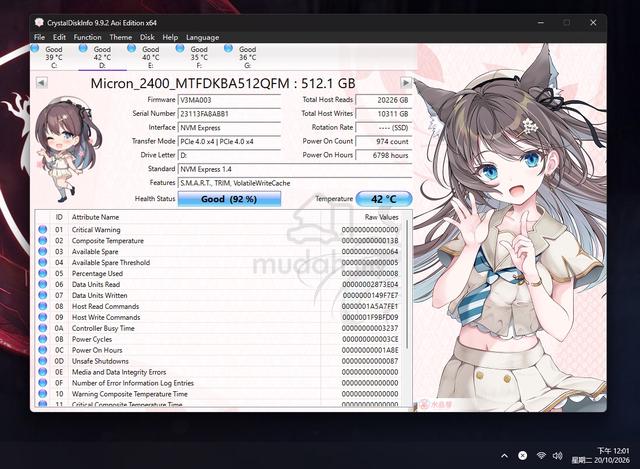Click the status icon for Data Units Written
640x469 pixels.
point(42,295)
